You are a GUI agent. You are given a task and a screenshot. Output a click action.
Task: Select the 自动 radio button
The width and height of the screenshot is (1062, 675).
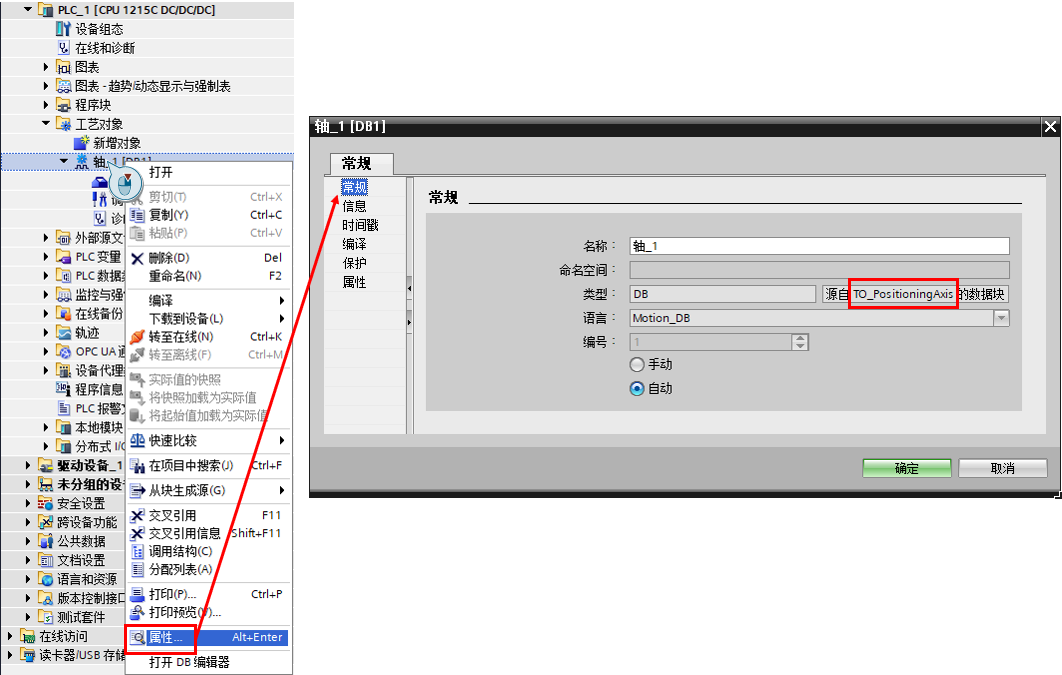tap(637, 389)
